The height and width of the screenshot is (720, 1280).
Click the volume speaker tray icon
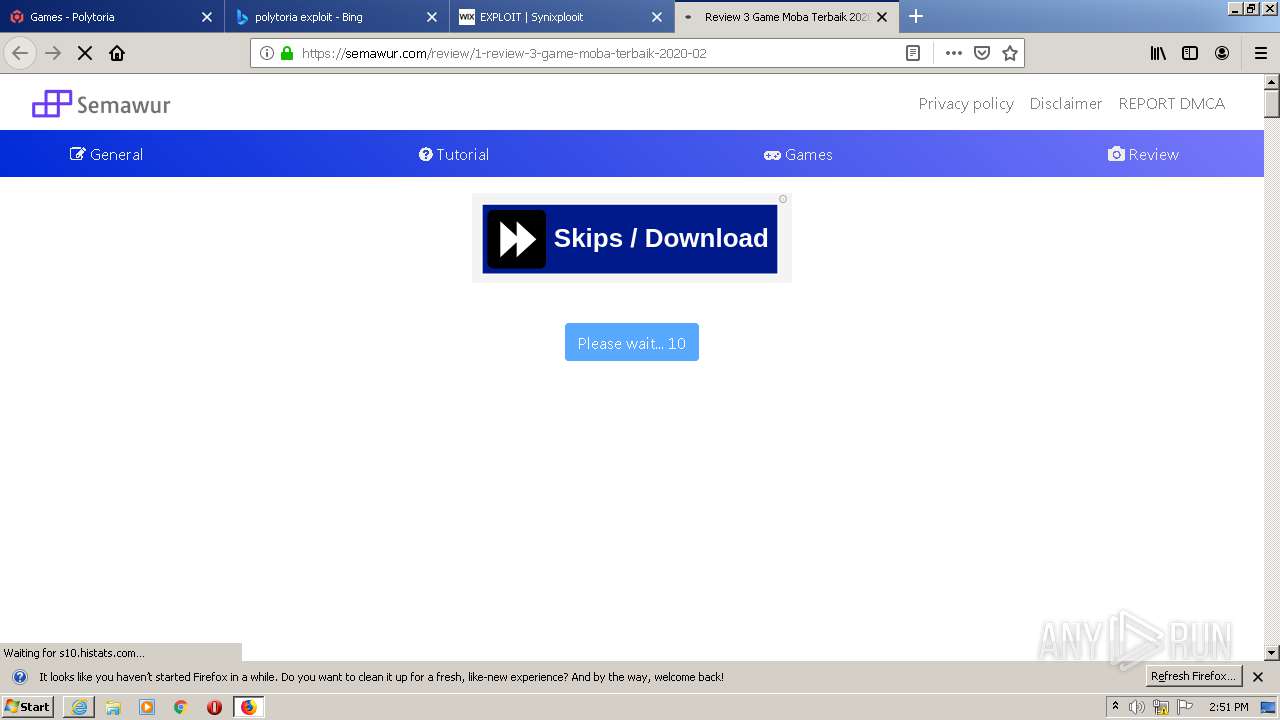(x=1137, y=707)
